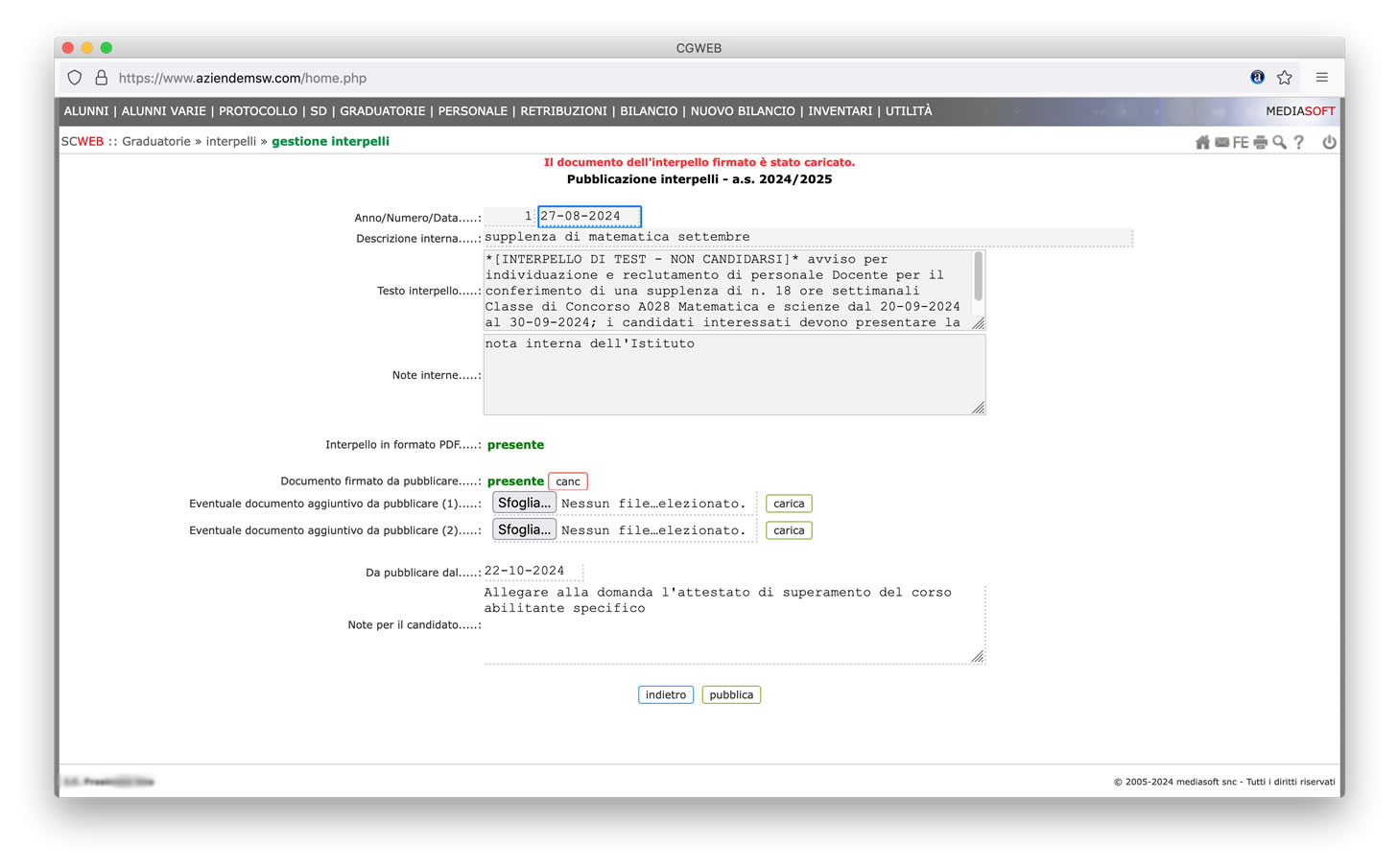Open the GRADUATORIE menu
The image size is (1398, 868).
click(382, 111)
